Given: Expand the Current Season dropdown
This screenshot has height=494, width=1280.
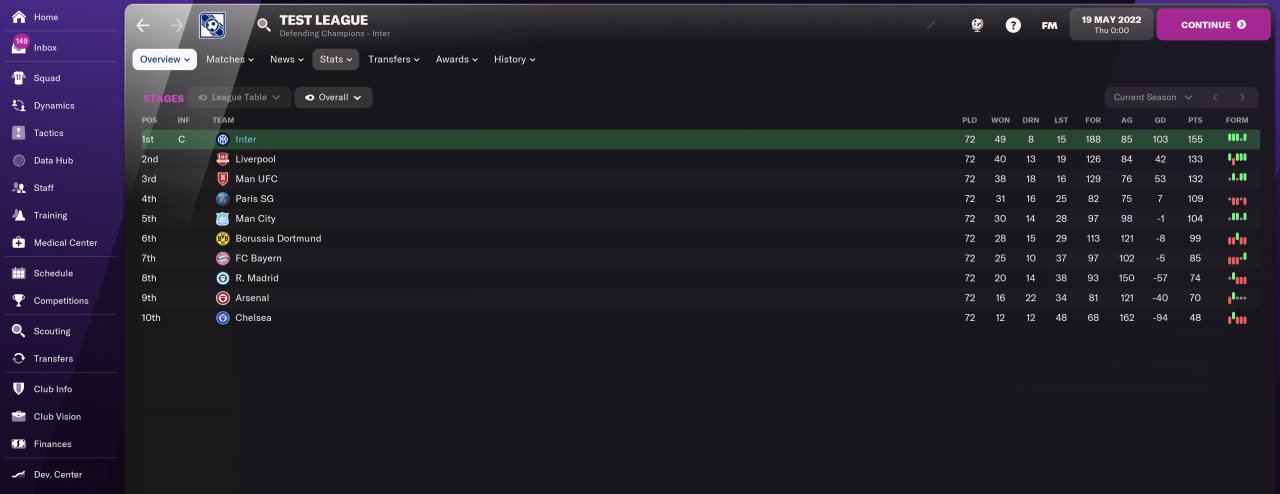Looking at the screenshot, I should (x=1152, y=97).
